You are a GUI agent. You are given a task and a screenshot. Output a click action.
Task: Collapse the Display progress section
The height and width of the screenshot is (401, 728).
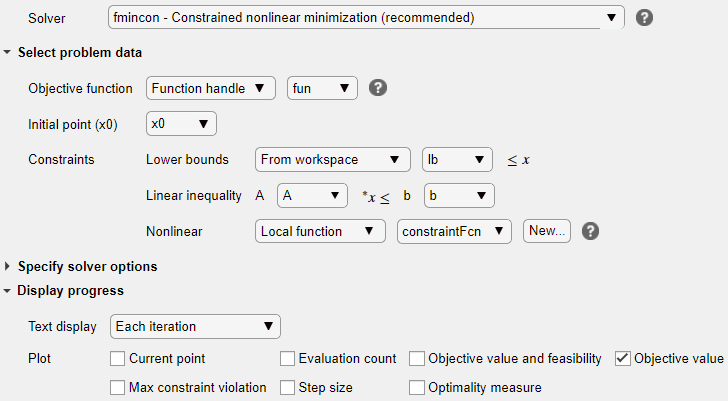(x=9, y=291)
